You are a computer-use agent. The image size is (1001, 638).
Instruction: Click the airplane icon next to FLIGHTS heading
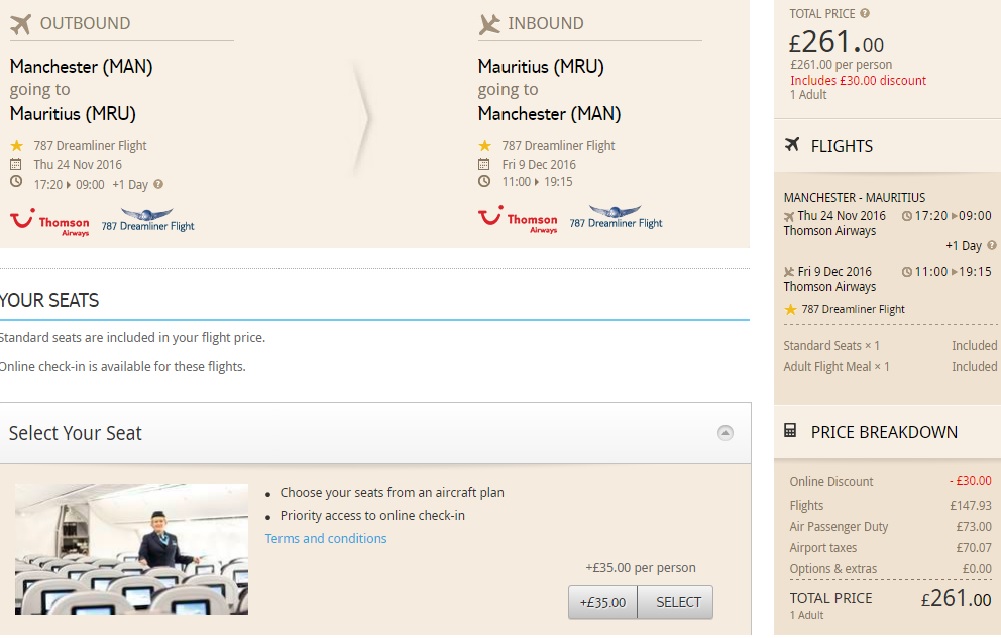click(x=792, y=144)
